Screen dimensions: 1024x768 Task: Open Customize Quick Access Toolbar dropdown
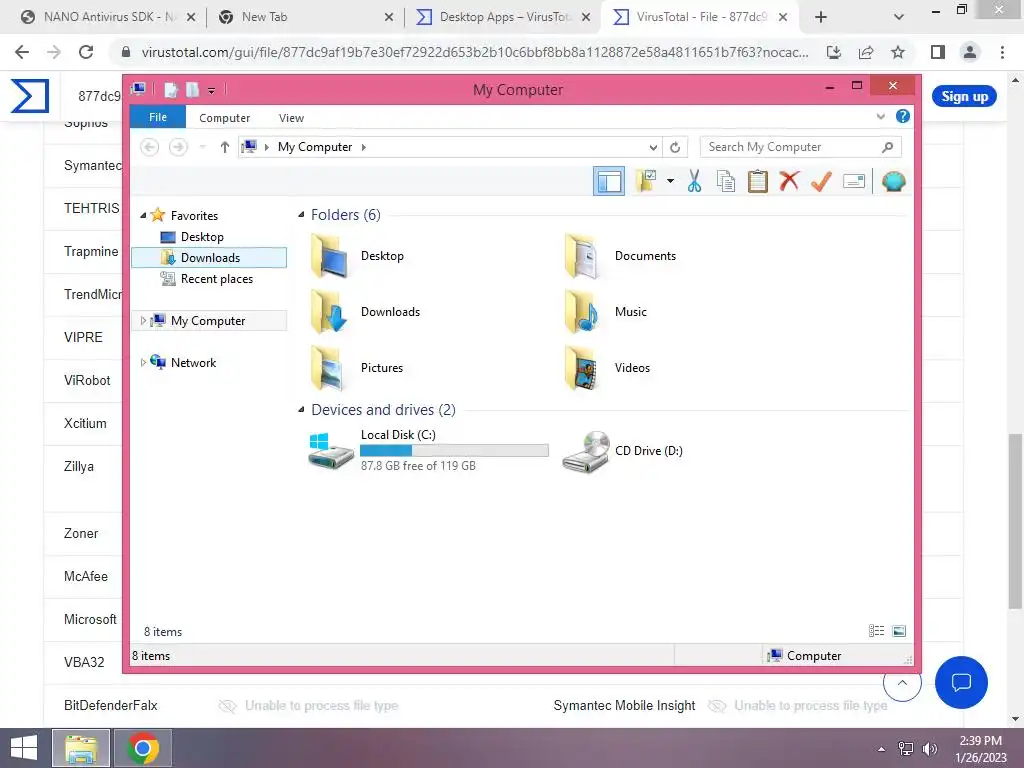coord(212,90)
